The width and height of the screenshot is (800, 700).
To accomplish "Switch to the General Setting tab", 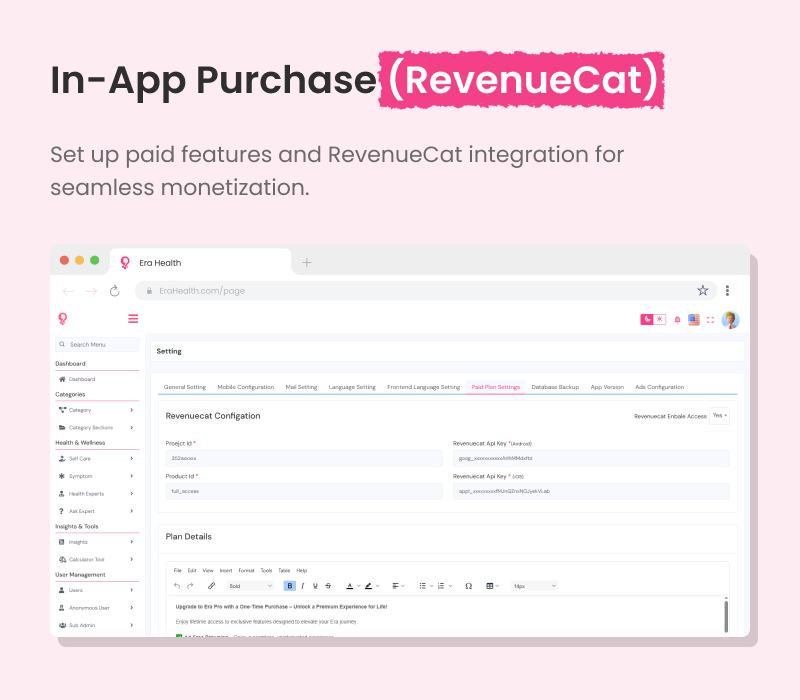I will [x=185, y=387].
